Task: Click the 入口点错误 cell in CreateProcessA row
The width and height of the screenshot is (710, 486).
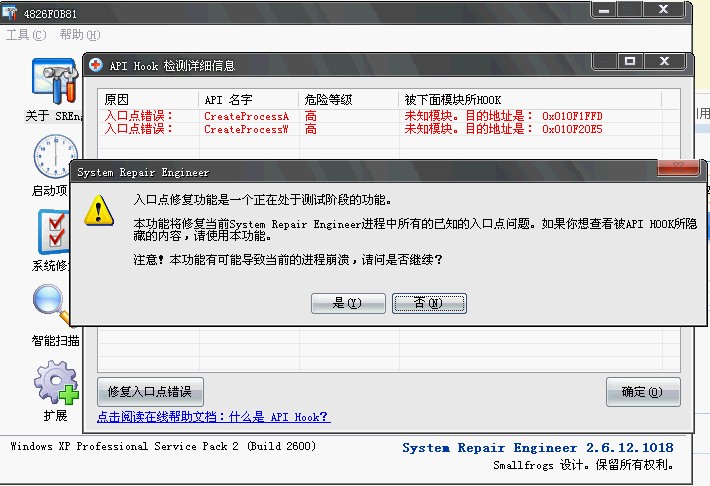Action: pos(139,116)
